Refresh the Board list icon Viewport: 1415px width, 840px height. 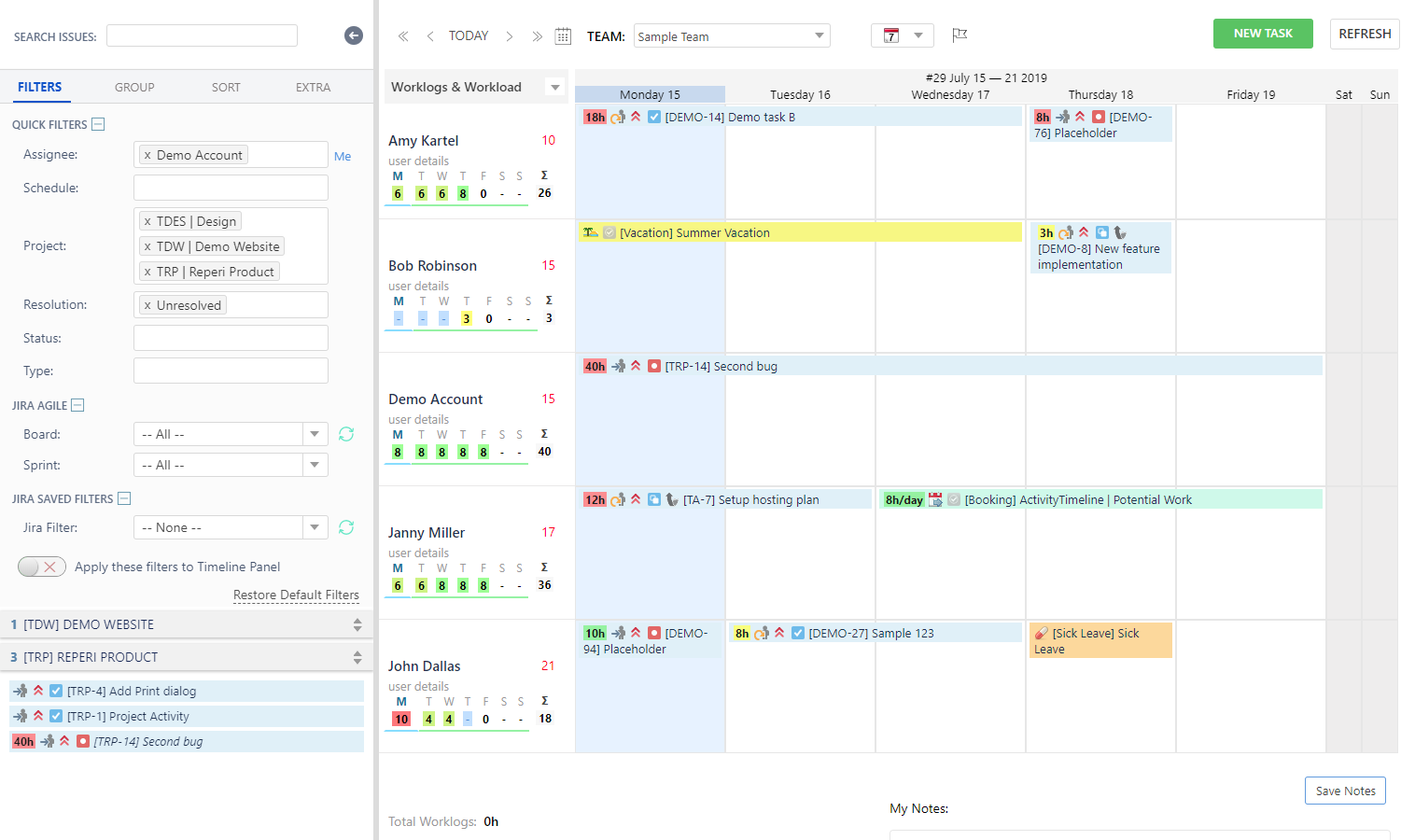[x=346, y=434]
